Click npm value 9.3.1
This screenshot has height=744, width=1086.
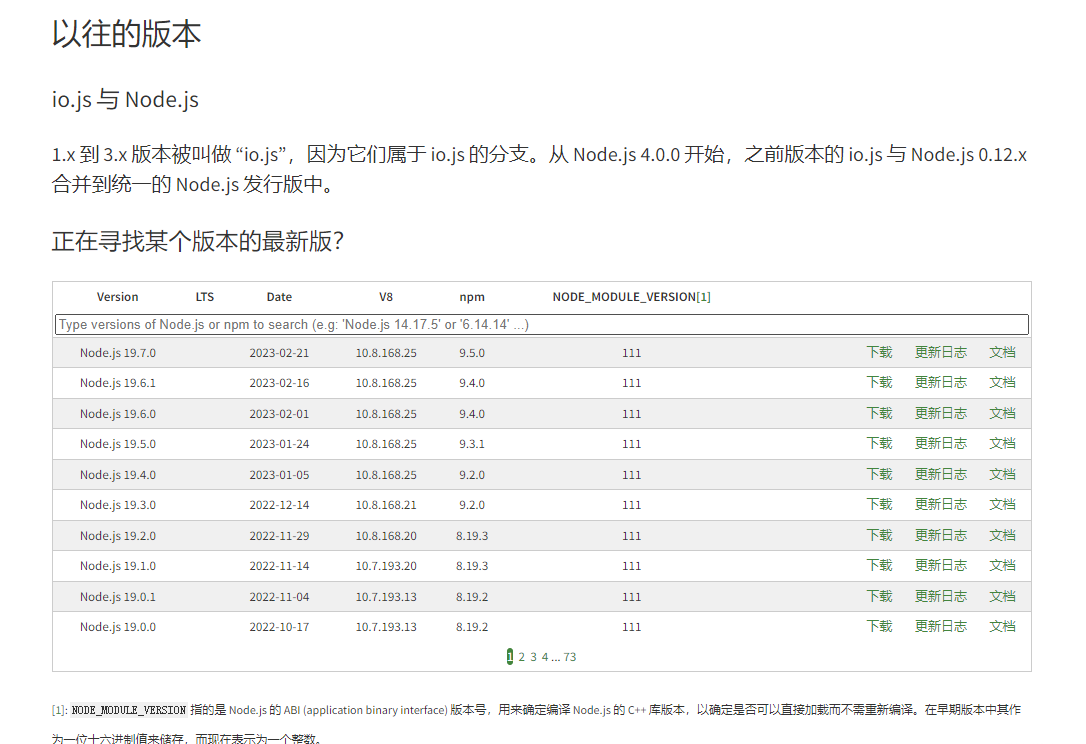click(472, 444)
